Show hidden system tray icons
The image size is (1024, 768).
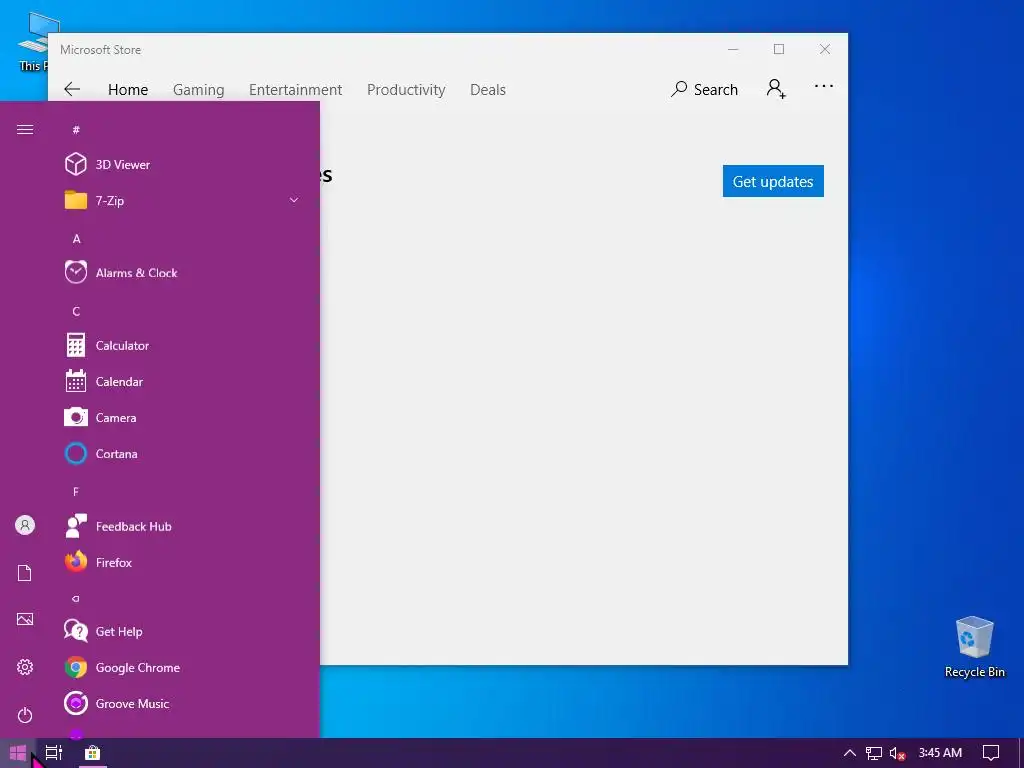click(x=850, y=753)
